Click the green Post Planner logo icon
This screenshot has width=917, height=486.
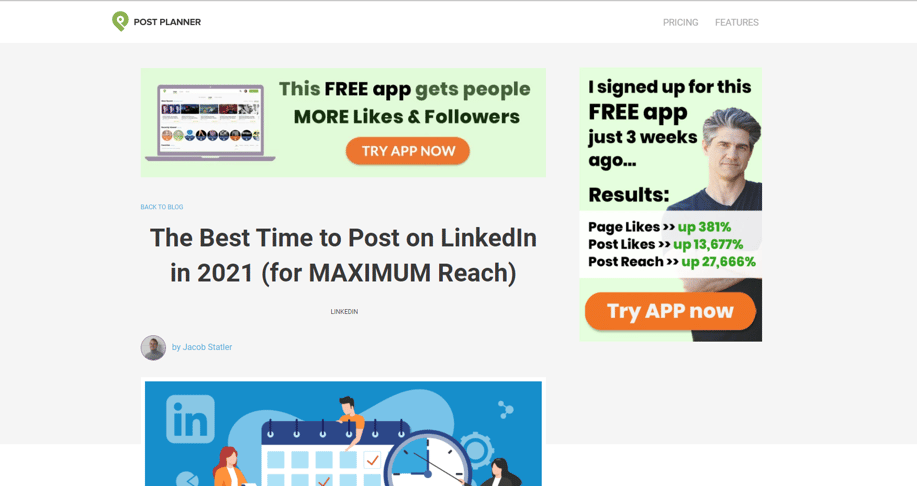120,21
